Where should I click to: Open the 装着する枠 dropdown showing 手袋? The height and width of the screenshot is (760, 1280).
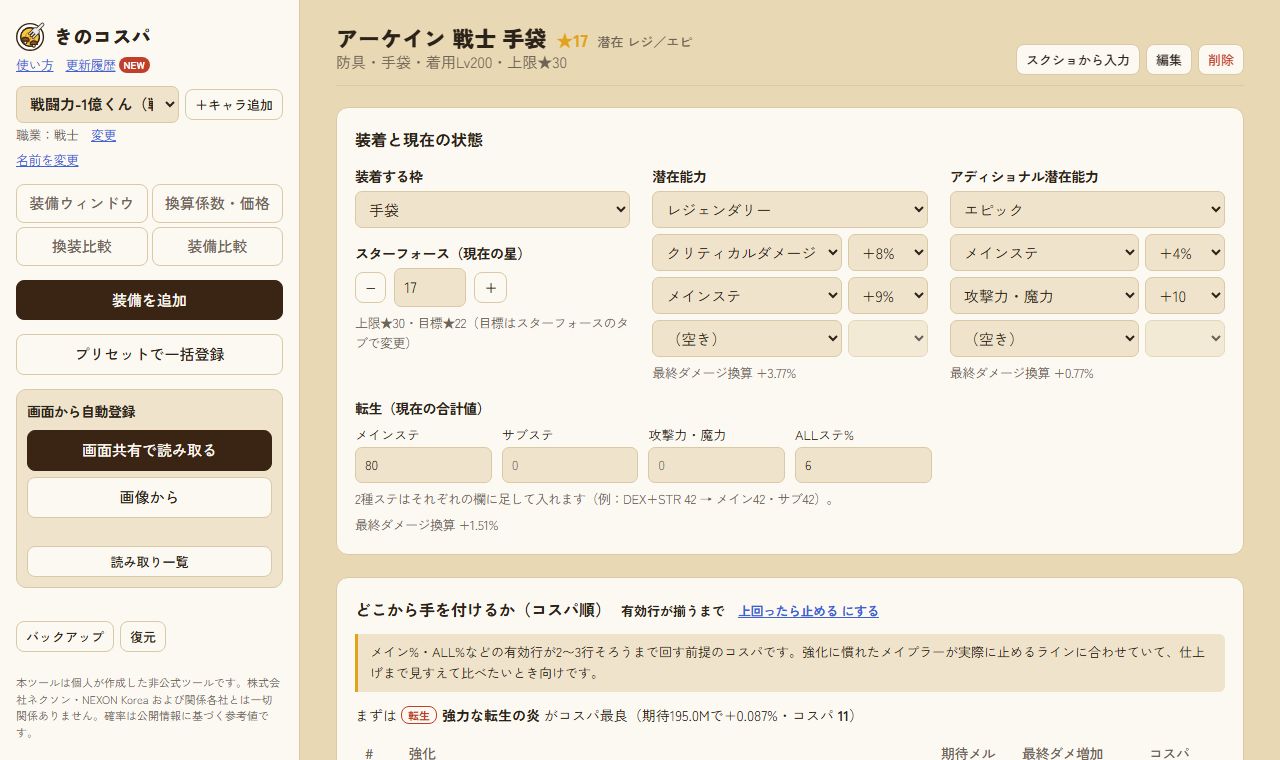click(492, 210)
